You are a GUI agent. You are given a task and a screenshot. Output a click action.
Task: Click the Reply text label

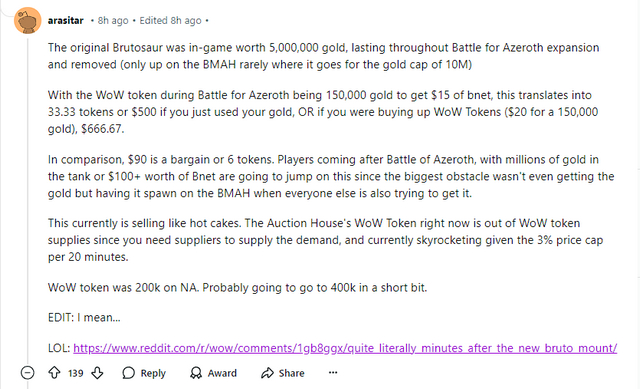coord(153,373)
